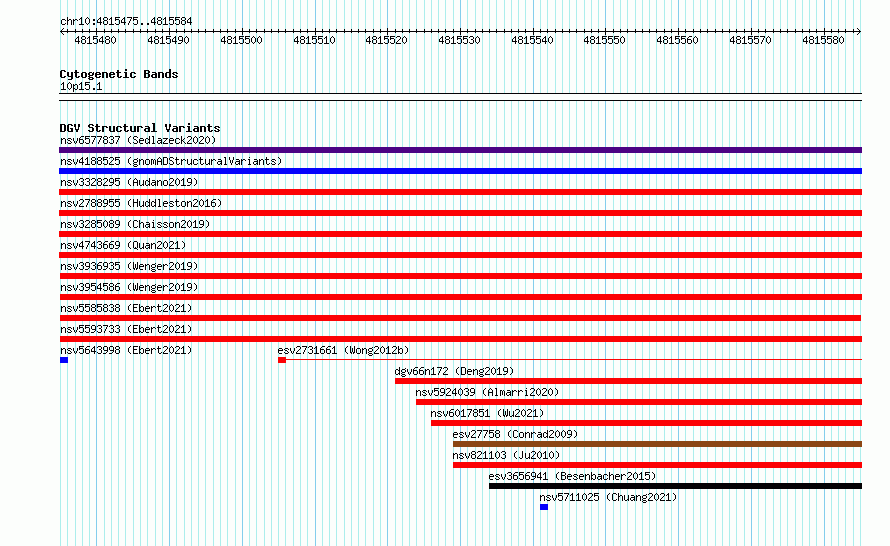Screen dimensions: 890x546
Task: Select nsv5711025 (Chuang2021) label
Action: click(608, 497)
